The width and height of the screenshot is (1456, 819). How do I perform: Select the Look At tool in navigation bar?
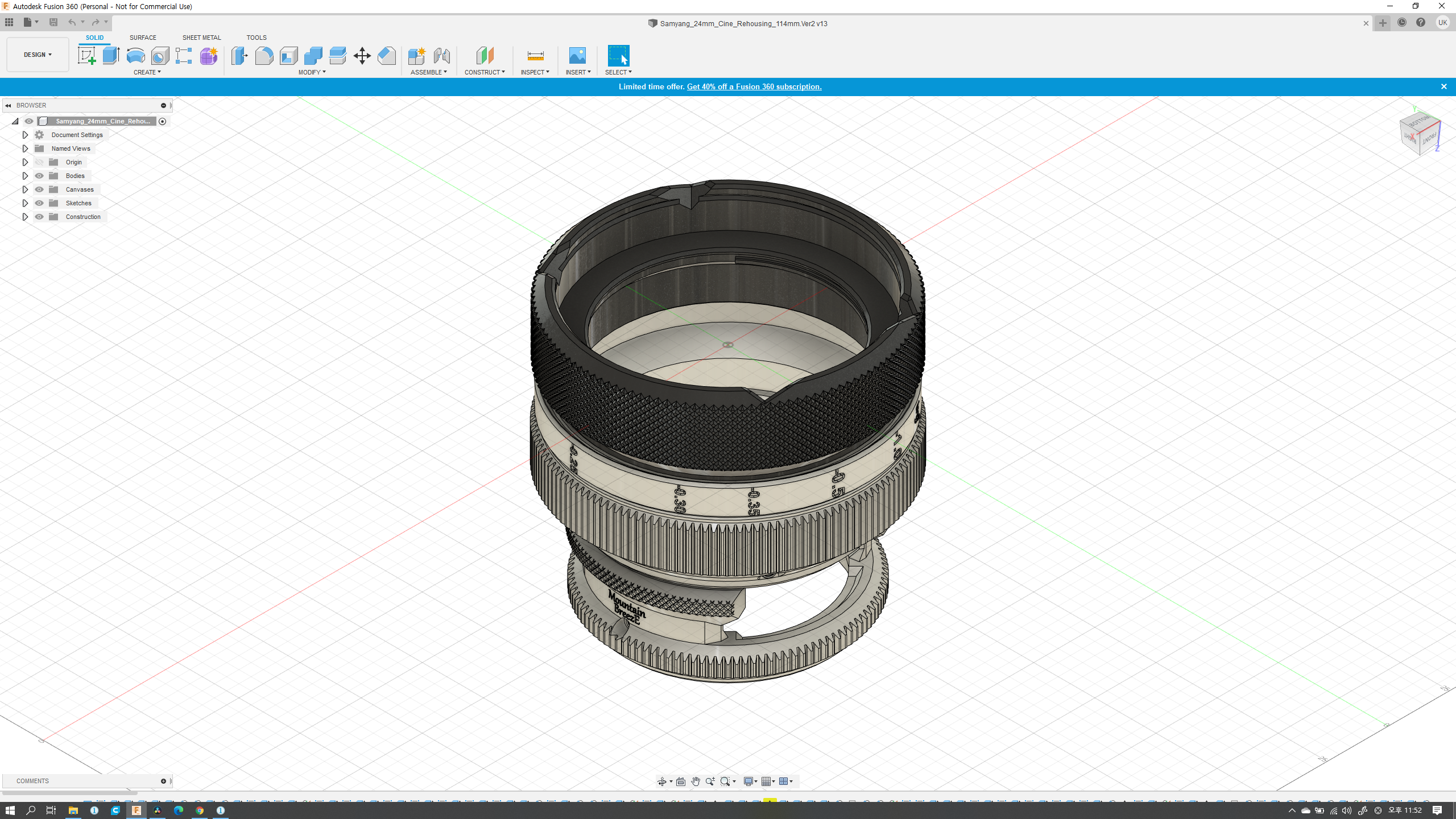pyautogui.click(x=680, y=781)
